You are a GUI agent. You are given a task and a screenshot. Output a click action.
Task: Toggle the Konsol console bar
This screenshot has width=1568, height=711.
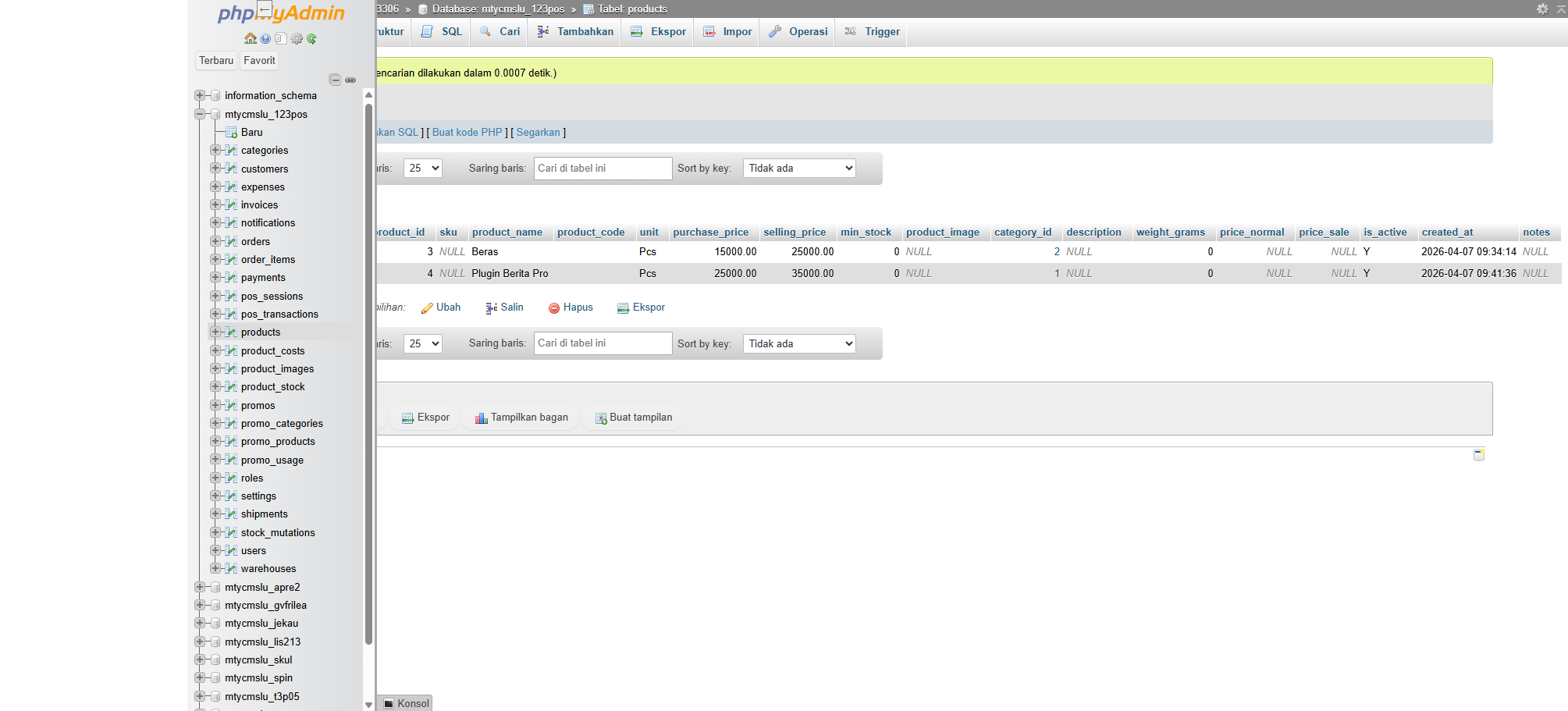point(406,703)
